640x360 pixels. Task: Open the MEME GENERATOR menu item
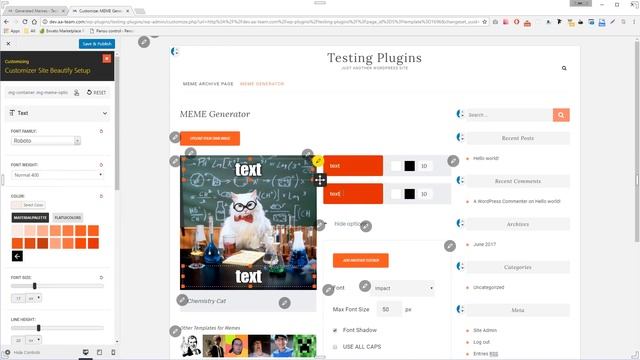pos(262,84)
